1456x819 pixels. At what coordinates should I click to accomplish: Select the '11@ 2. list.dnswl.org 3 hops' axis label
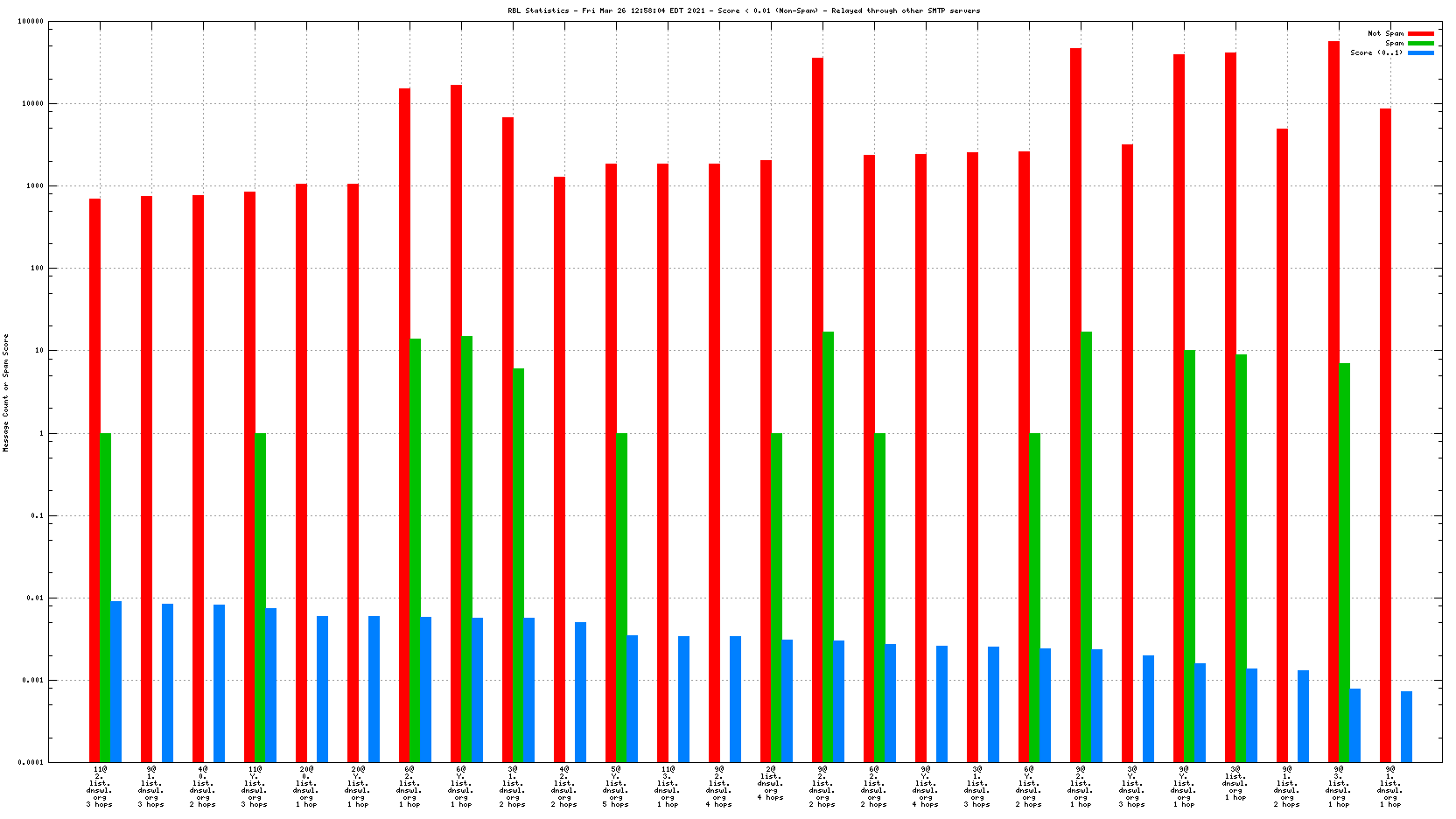pos(100,786)
